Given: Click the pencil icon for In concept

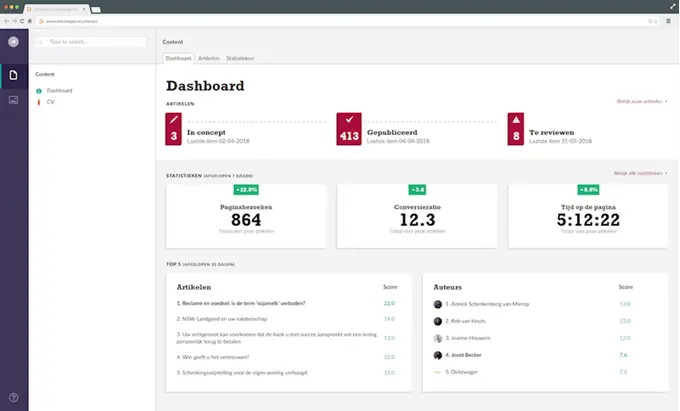Looking at the screenshot, I should click(174, 120).
